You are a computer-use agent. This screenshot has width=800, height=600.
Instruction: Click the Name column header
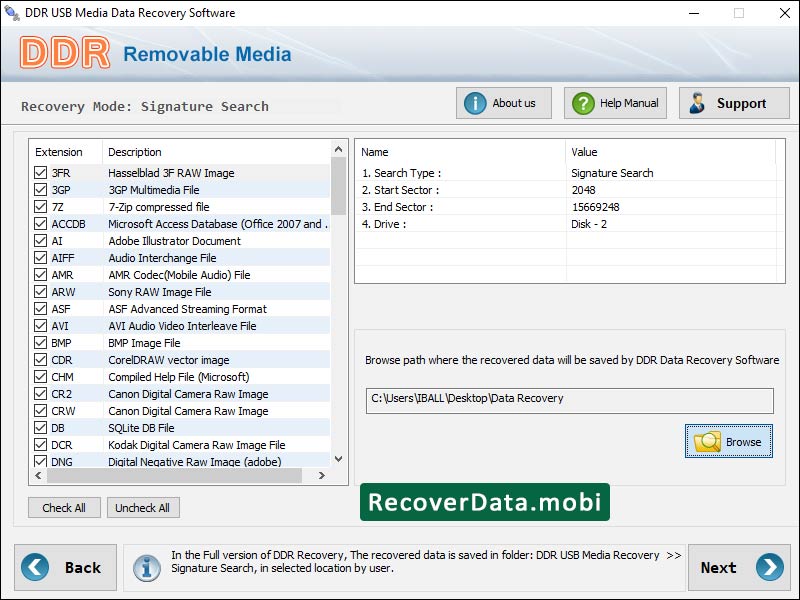[x=460, y=152]
